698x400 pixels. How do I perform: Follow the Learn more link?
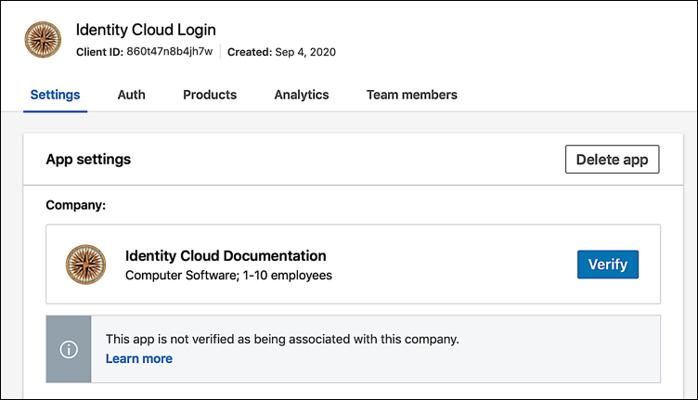click(139, 359)
